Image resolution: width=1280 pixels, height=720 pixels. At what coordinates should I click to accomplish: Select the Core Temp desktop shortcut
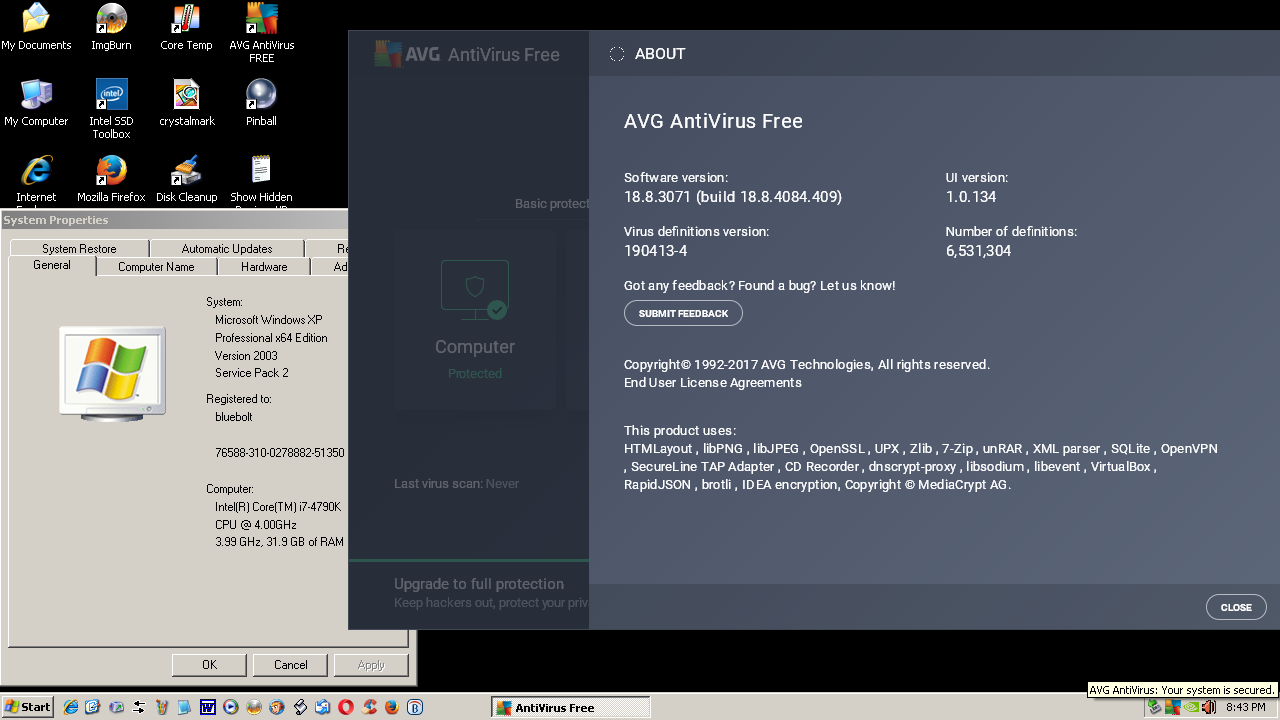coord(186,27)
